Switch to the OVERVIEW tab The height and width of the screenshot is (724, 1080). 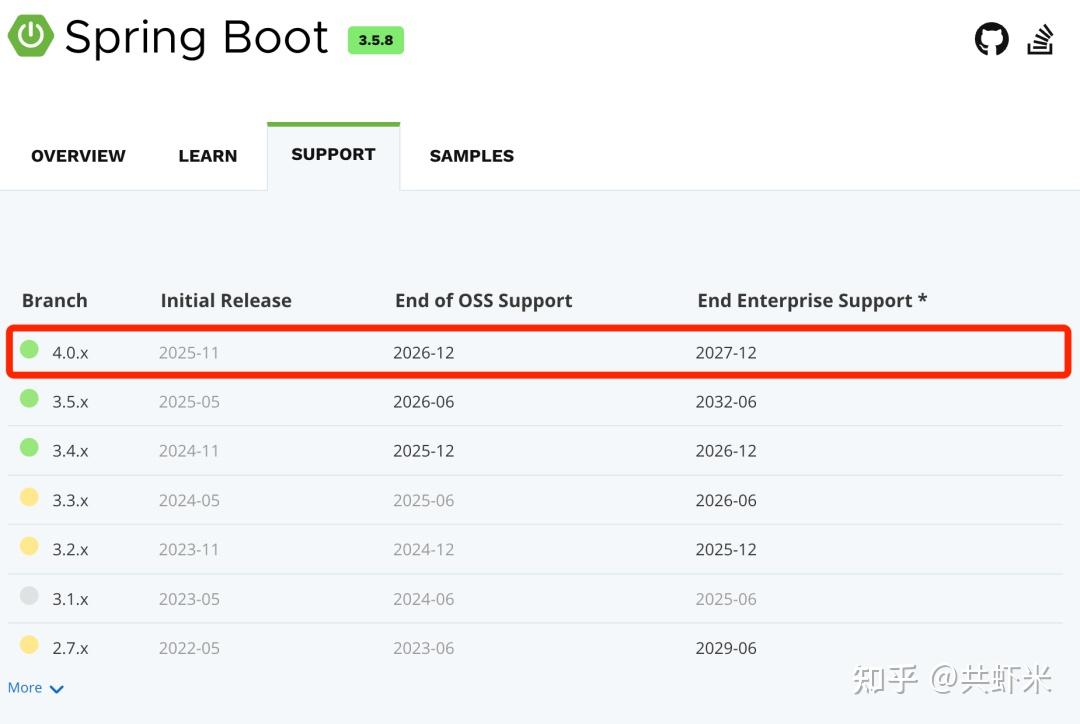click(79, 156)
